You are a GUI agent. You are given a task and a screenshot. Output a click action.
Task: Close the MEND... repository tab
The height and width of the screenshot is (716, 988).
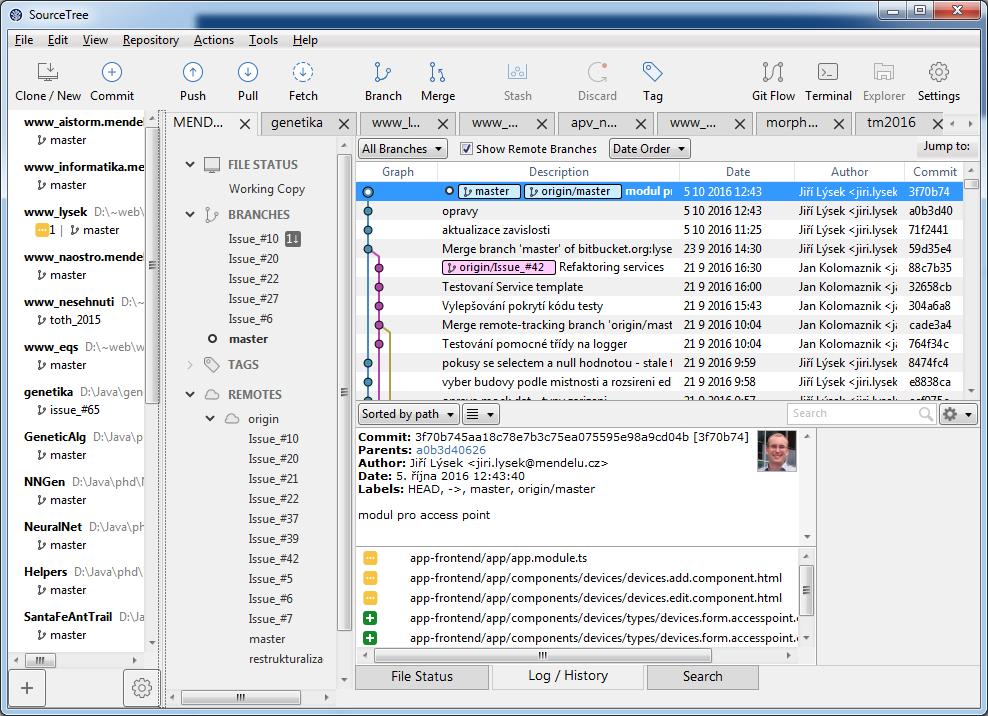[245, 124]
